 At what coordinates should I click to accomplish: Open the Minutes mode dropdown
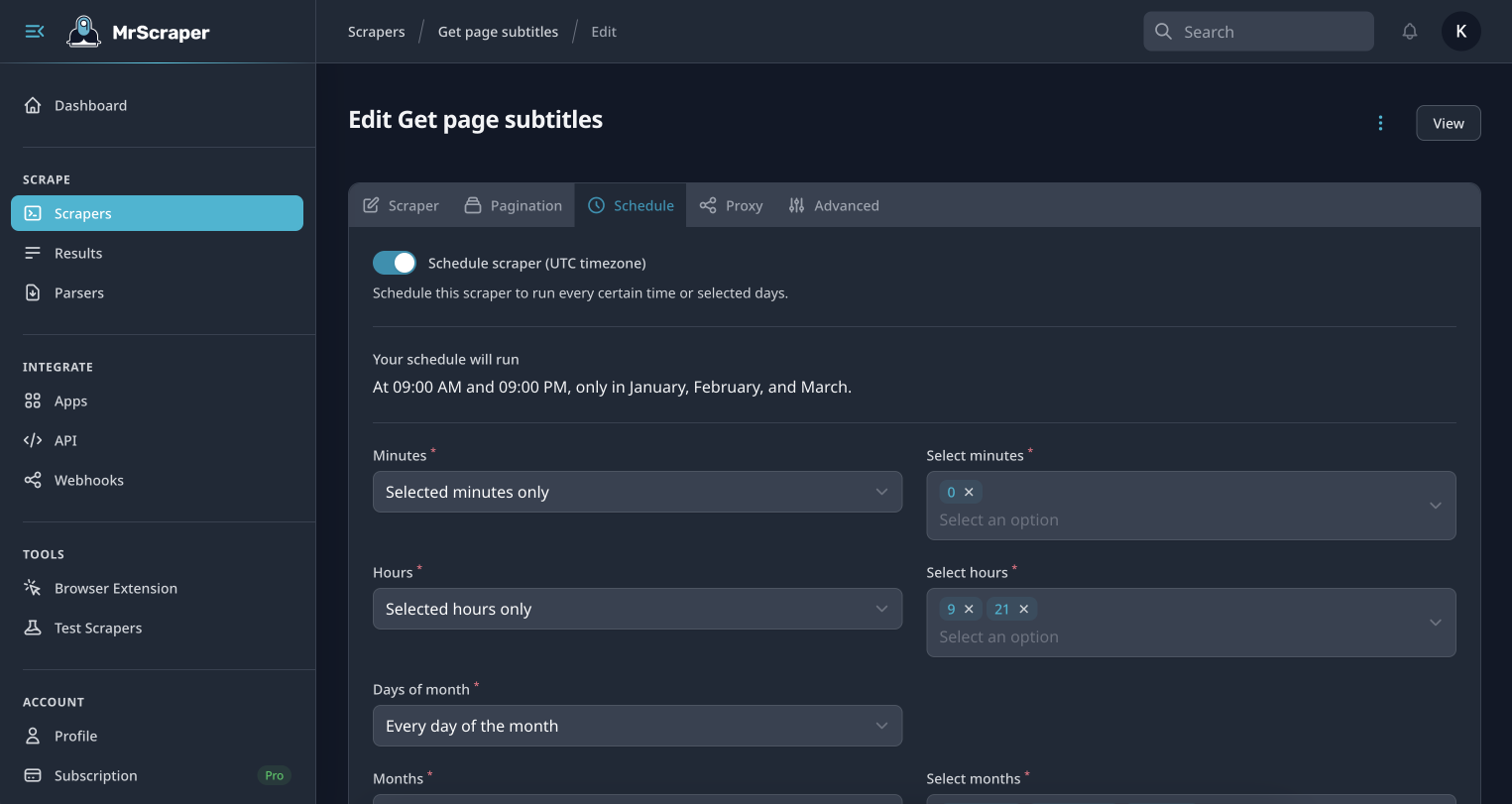pos(637,492)
